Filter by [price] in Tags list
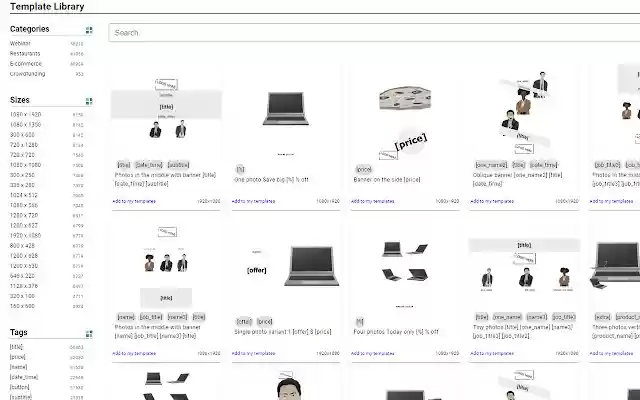The height and width of the screenshot is (400, 640). (18, 357)
